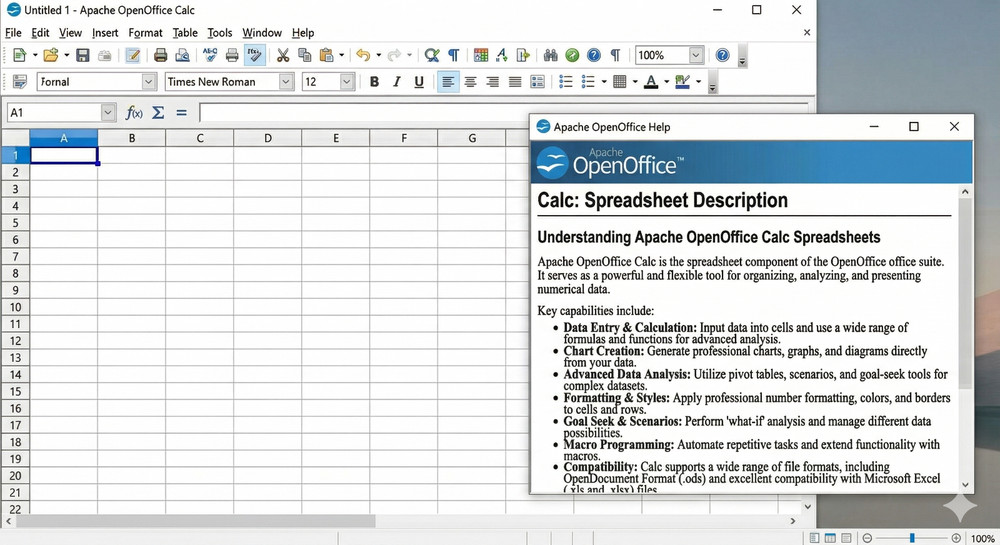Open the Window menu
This screenshot has width=1000, height=545.
click(261, 33)
